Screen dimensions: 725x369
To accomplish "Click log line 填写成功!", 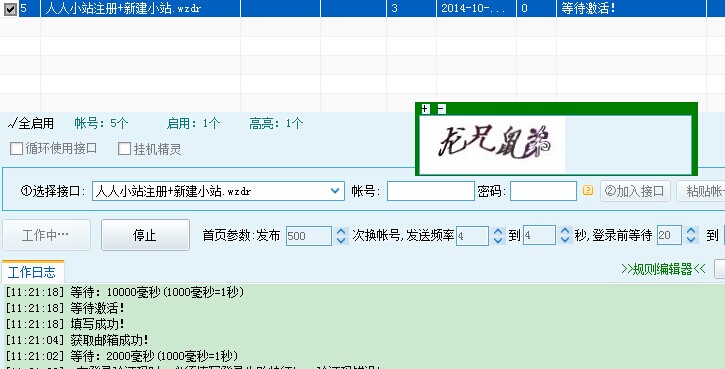I will [65, 324].
